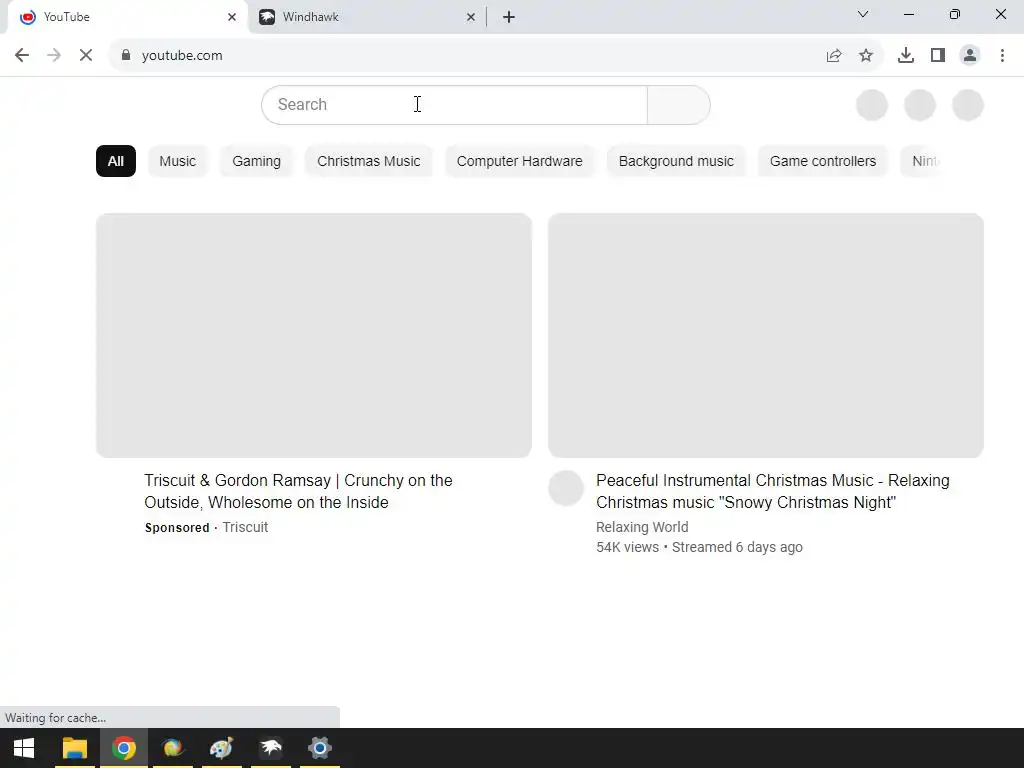View site security lock info
The width and height of the screenshot is (1024, 768).
[126, 56]
